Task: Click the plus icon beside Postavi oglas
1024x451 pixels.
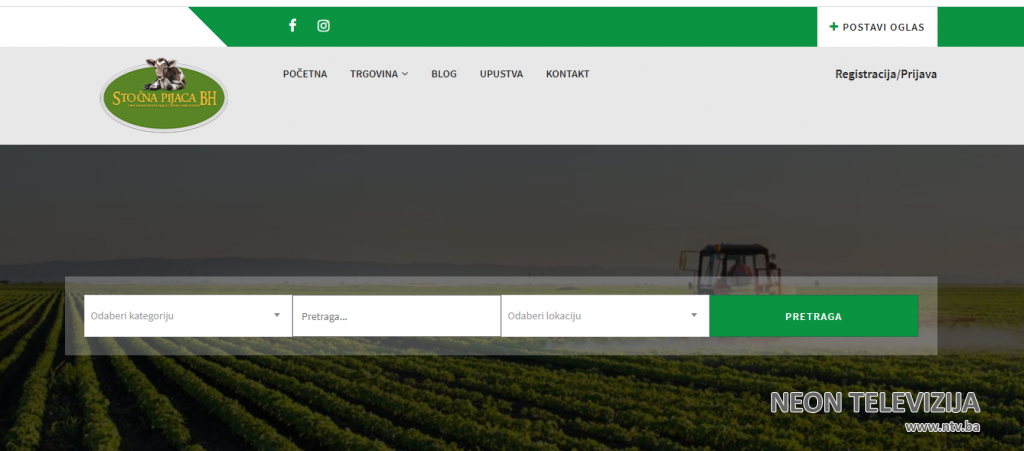Action: pos(834,27)
